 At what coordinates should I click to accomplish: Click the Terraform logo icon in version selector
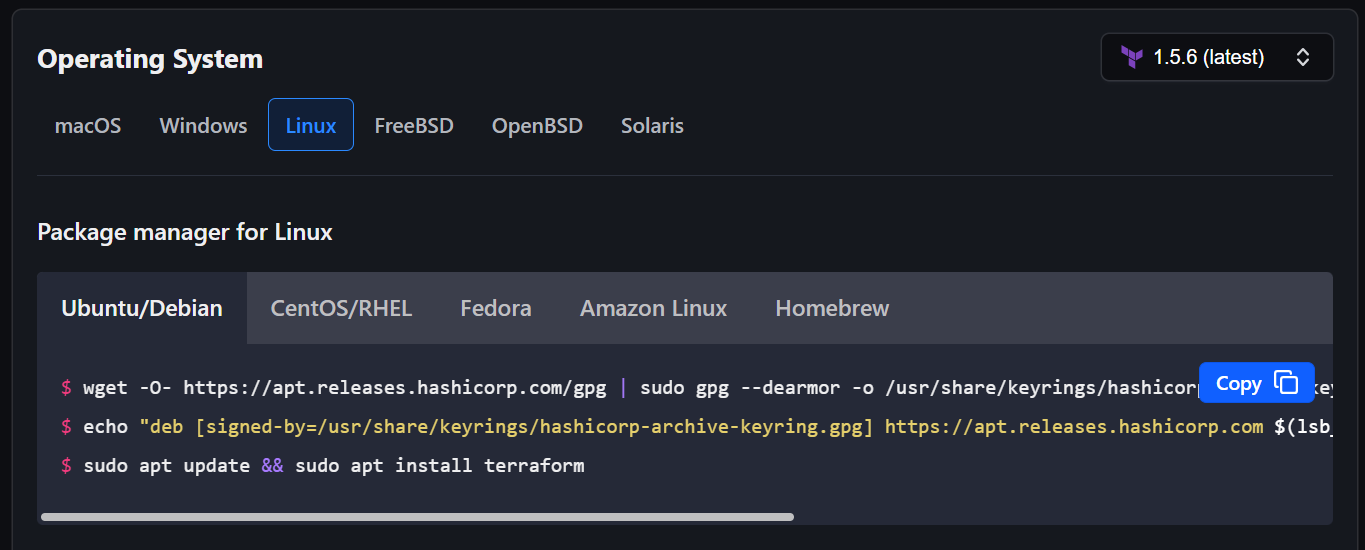pos(1132,57)
